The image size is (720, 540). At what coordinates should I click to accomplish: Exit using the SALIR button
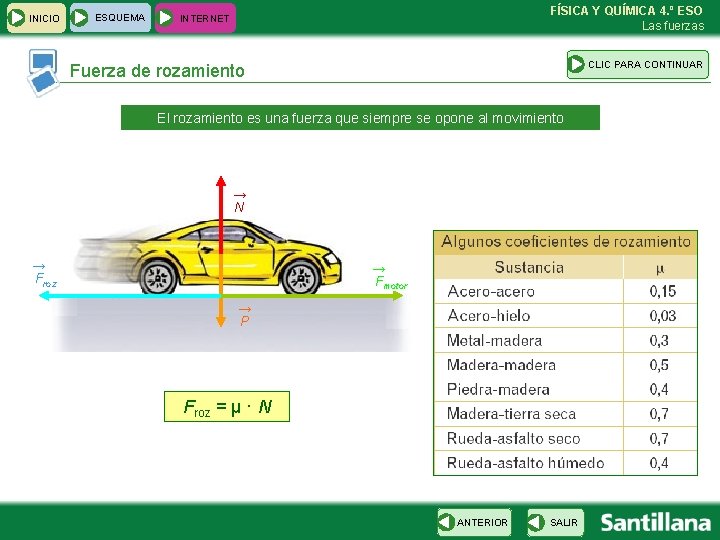pos(555,522)
